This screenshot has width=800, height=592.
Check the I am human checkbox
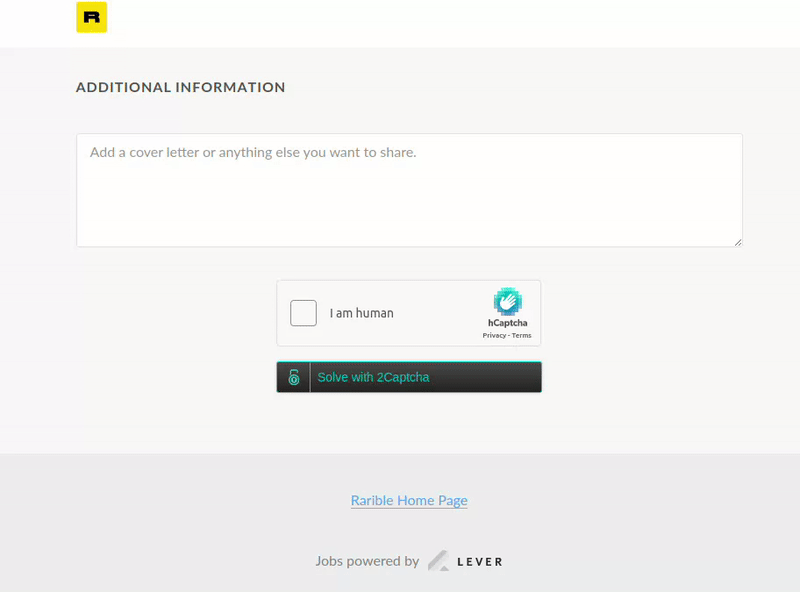[304, 313]
